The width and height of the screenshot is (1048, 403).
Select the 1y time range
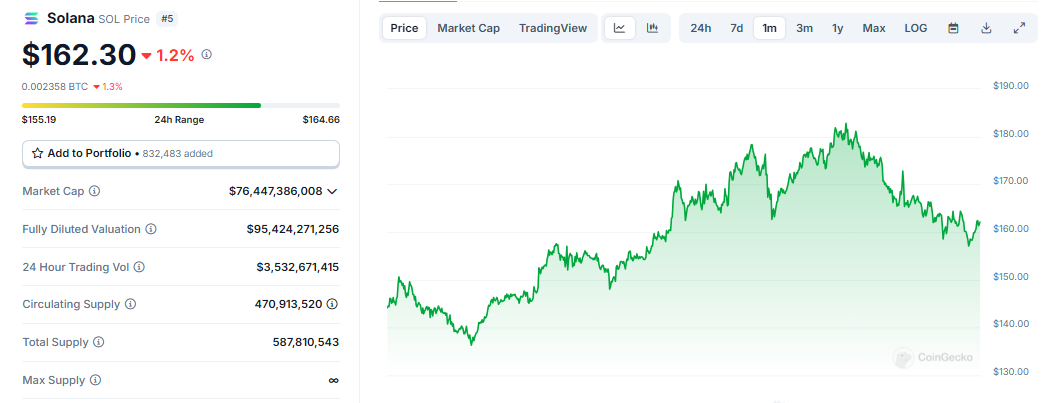(x=837, y=28)
